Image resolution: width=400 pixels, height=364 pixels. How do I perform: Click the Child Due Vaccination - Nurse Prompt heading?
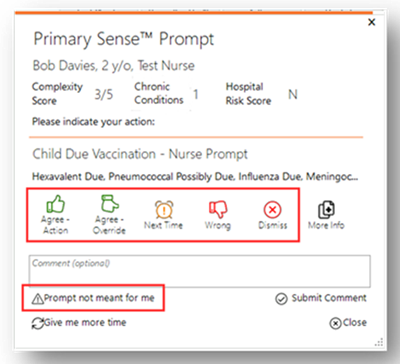pos(140,154)
